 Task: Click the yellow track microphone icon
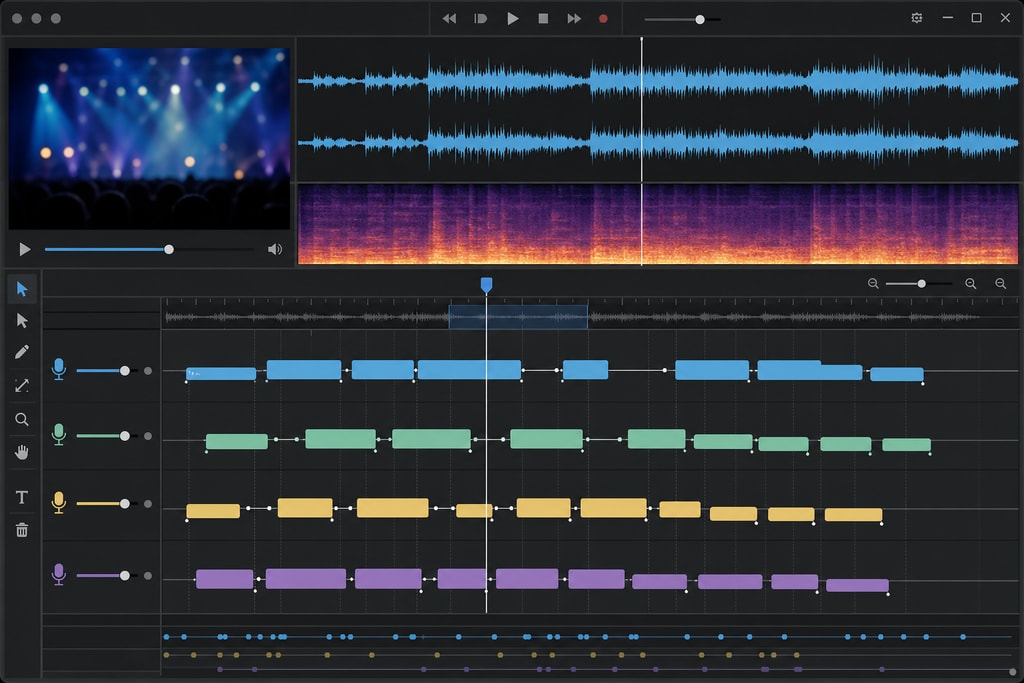click(x=59, y=502)
